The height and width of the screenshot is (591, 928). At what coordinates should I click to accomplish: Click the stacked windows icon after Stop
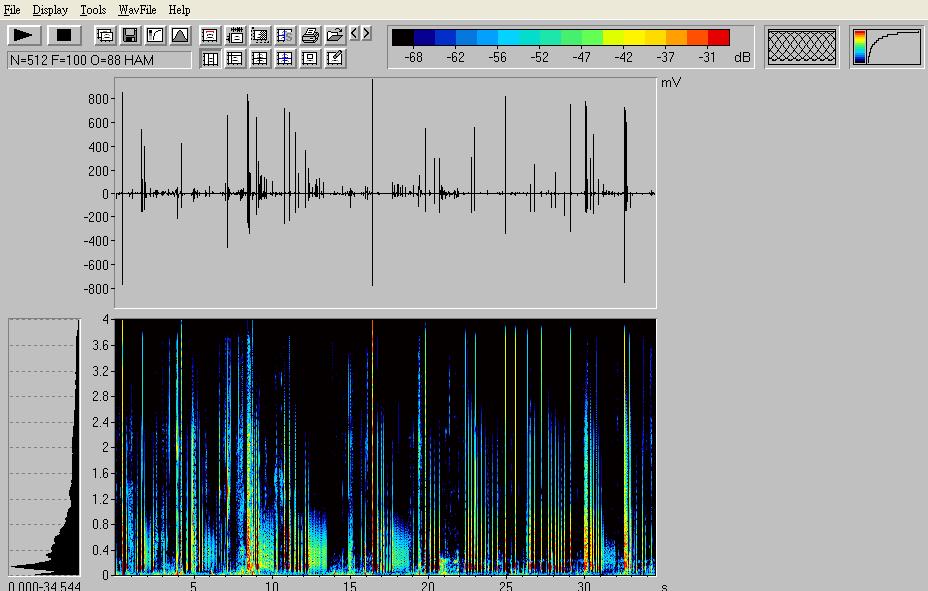[105, 35]
